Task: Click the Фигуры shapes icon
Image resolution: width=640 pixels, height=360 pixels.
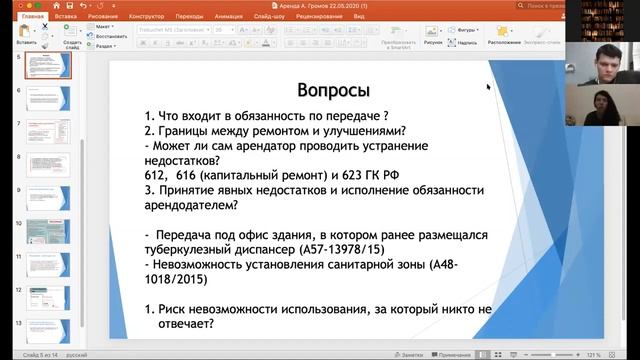Action: click(x=452, y=30)
